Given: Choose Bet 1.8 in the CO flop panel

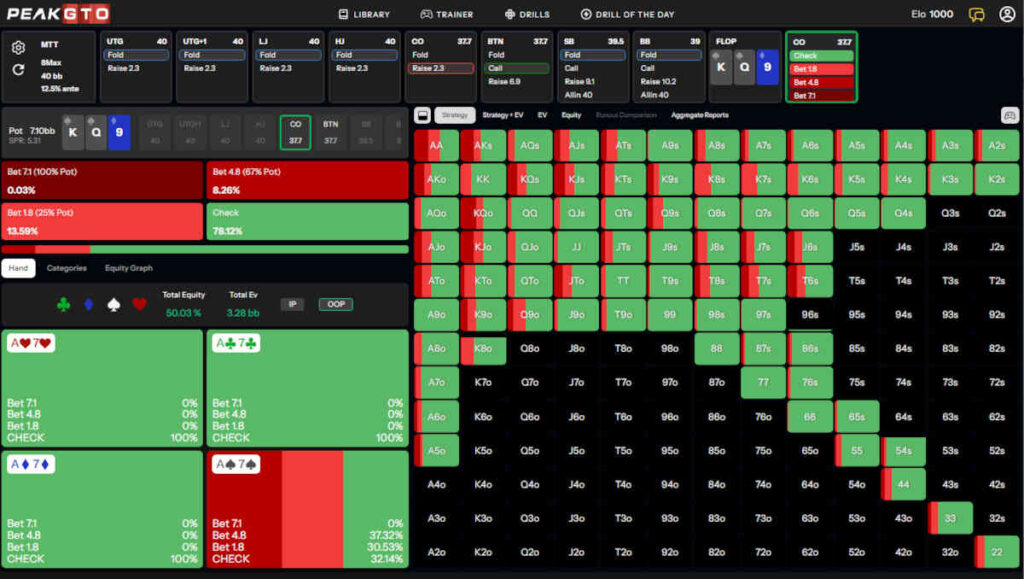Looking at the screenshot, I should pyautogui.click(x=822, y=69).
